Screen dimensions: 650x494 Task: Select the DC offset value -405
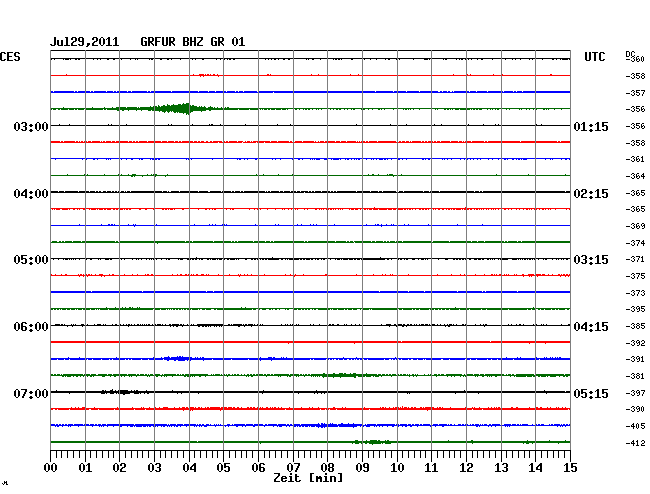635,426
